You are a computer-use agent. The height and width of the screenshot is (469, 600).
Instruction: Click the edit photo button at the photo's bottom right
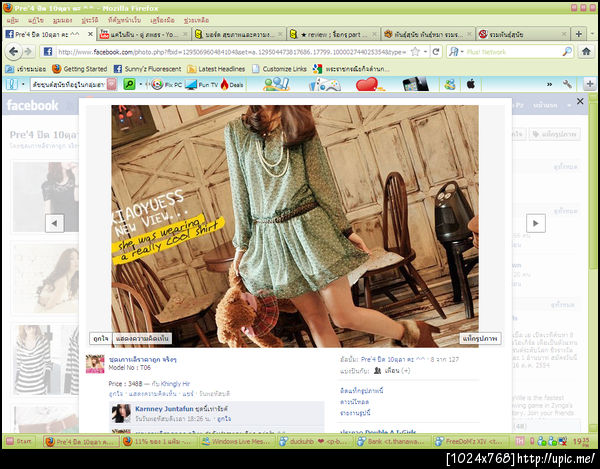tap(480, 339)
